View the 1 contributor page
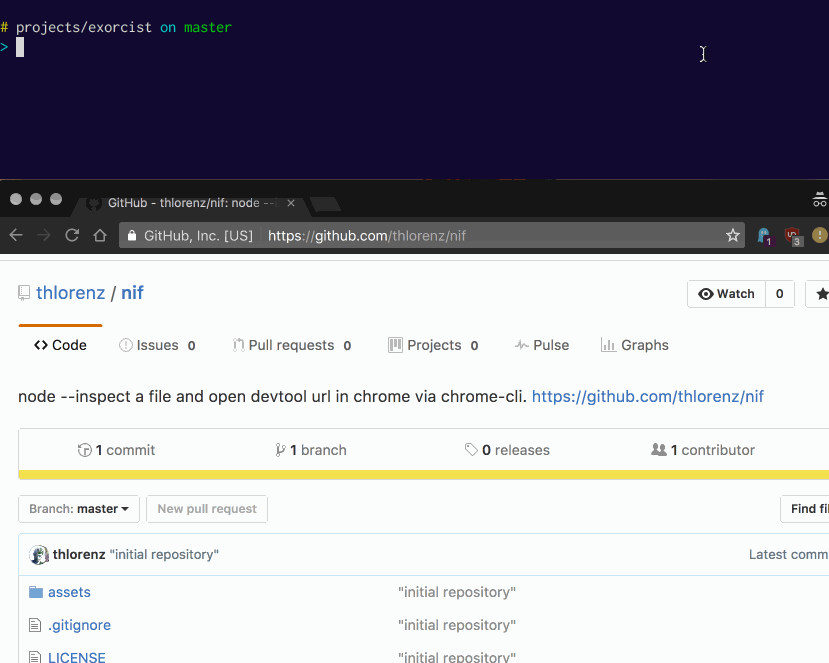 coord(703,450)
